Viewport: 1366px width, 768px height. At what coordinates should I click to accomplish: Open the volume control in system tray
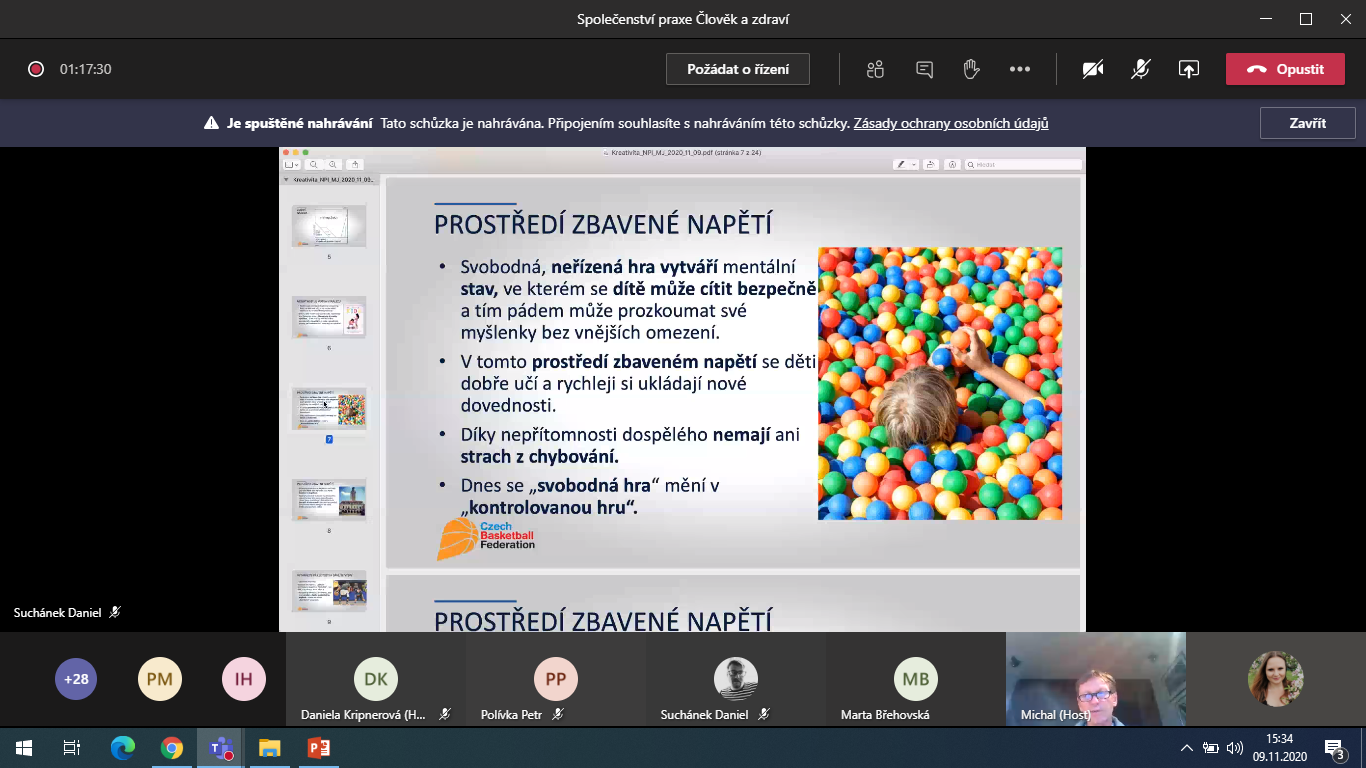tap(1235, 747)
